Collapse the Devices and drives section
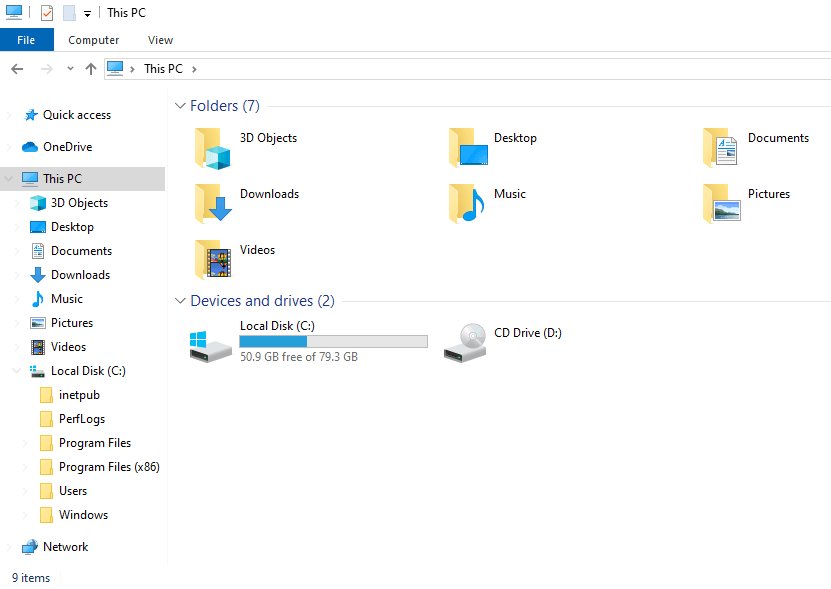Image resolution: width=831 pixels, height=589 pixels. tap(180, 300)
